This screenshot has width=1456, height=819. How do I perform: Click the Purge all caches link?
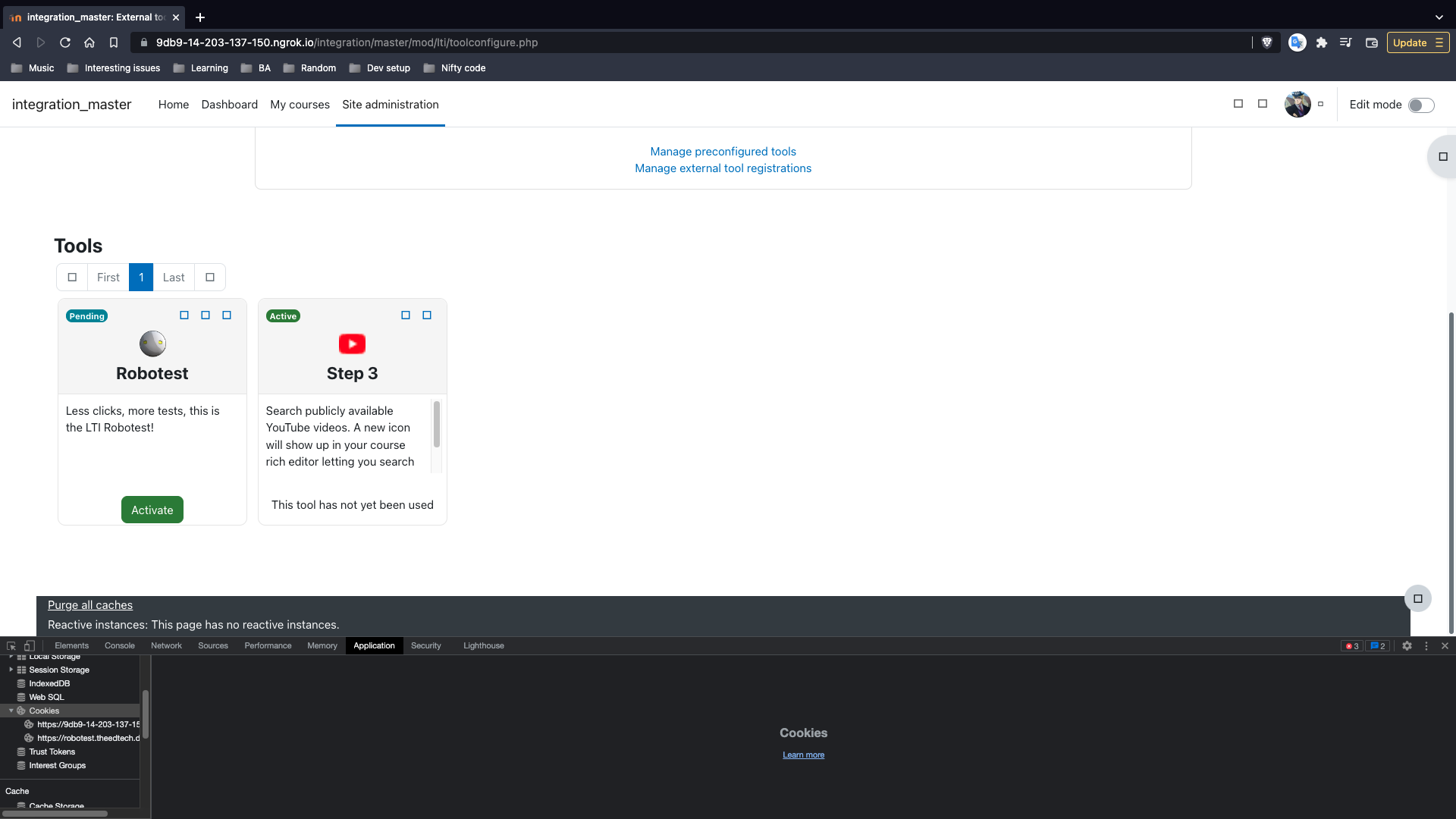(90, 605)
